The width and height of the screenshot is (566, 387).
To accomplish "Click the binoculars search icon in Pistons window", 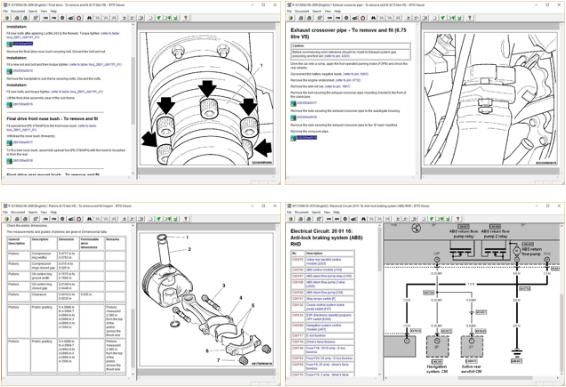I will click(x=89, y=219).
